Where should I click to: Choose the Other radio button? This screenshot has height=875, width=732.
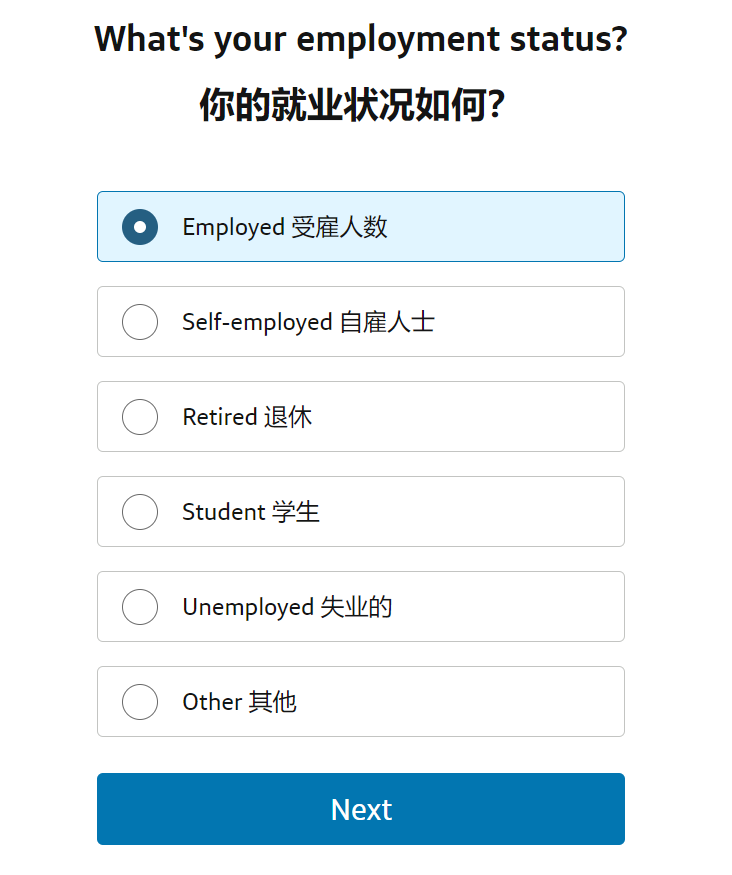point(140,702)
